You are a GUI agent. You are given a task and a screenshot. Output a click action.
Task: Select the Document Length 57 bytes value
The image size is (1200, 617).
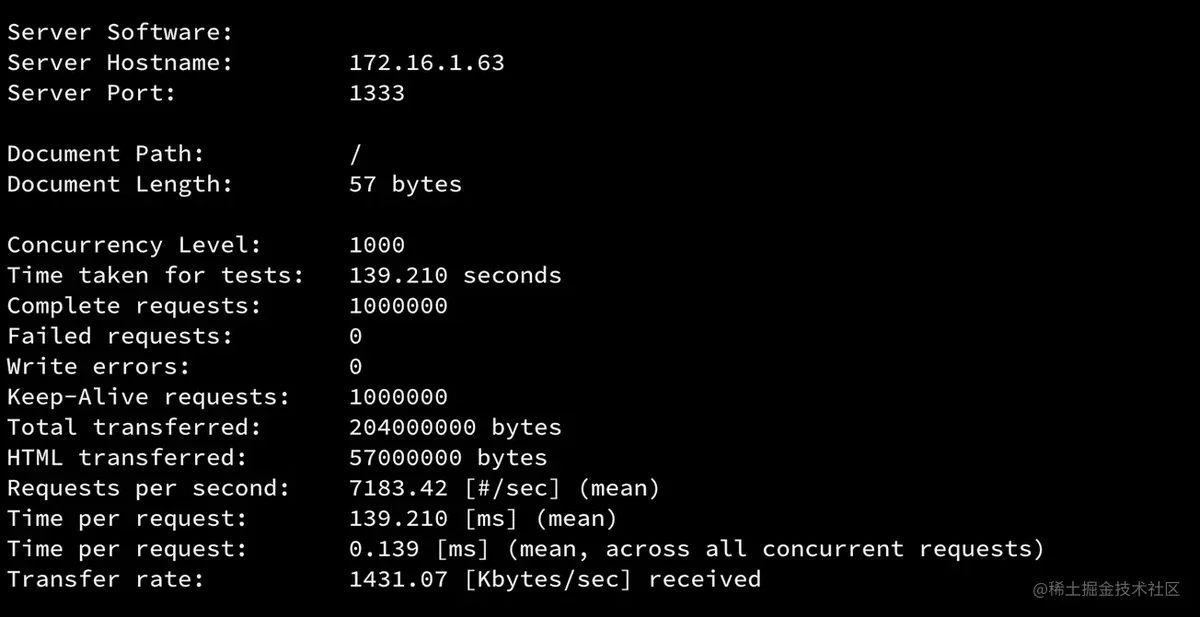(x=405, y=185)
